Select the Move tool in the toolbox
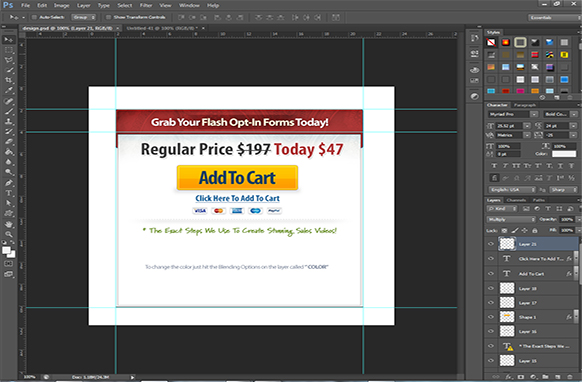Screen dimensions: 582x382 pos(8,40)
